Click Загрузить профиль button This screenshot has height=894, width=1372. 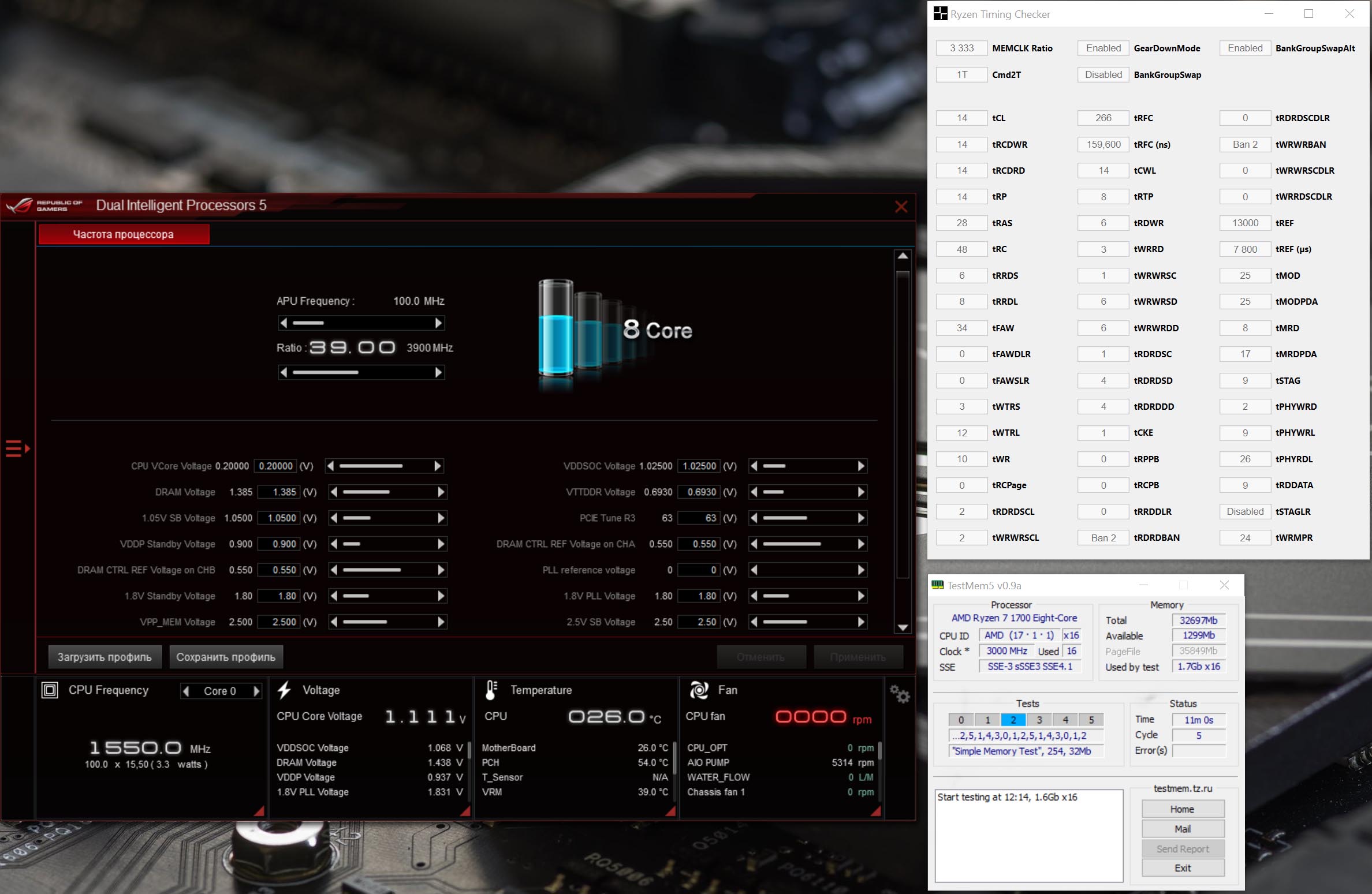(105, 657)
